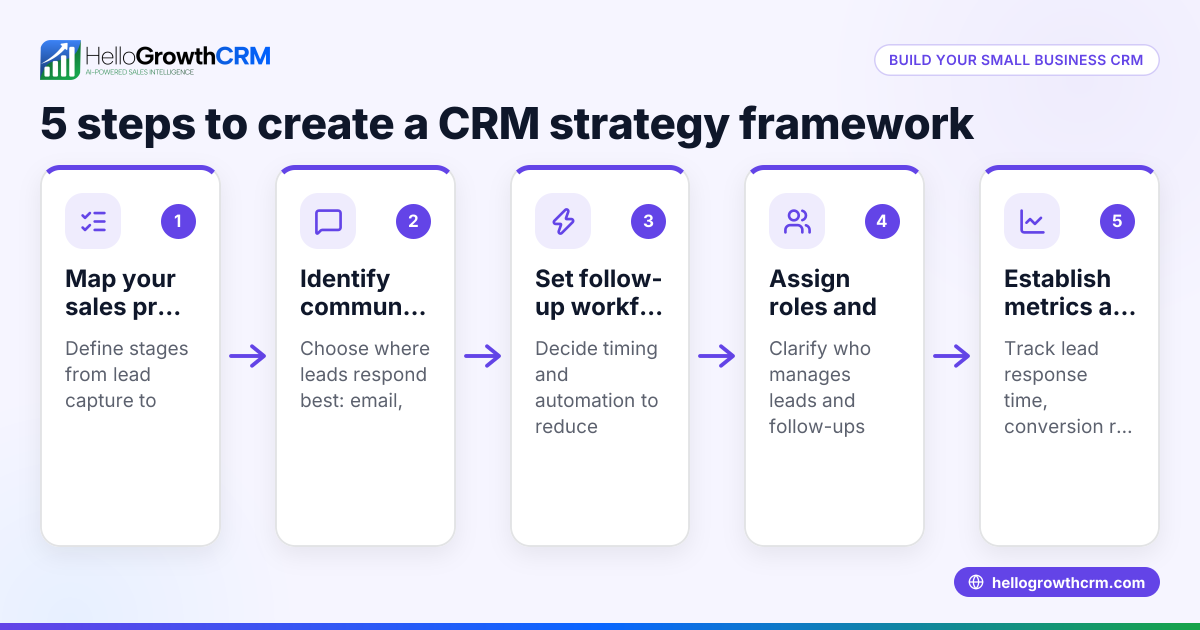Select the Map your sales pr… card title
Viewport: 1200px width, 630px height.
(123, 292)
